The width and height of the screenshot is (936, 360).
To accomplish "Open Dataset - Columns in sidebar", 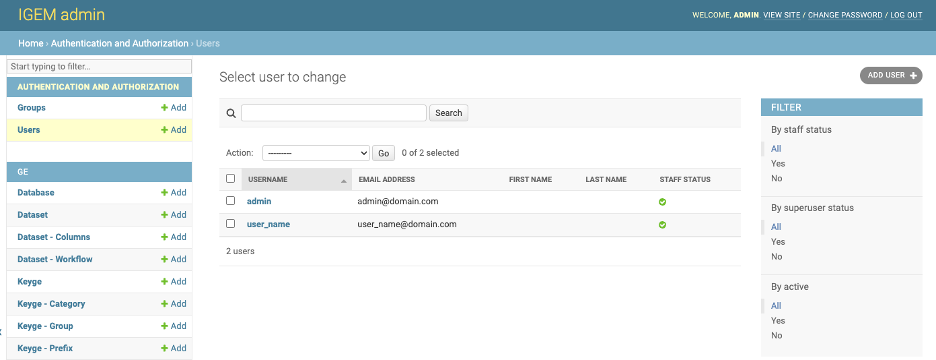I will (x=54, y=237).
